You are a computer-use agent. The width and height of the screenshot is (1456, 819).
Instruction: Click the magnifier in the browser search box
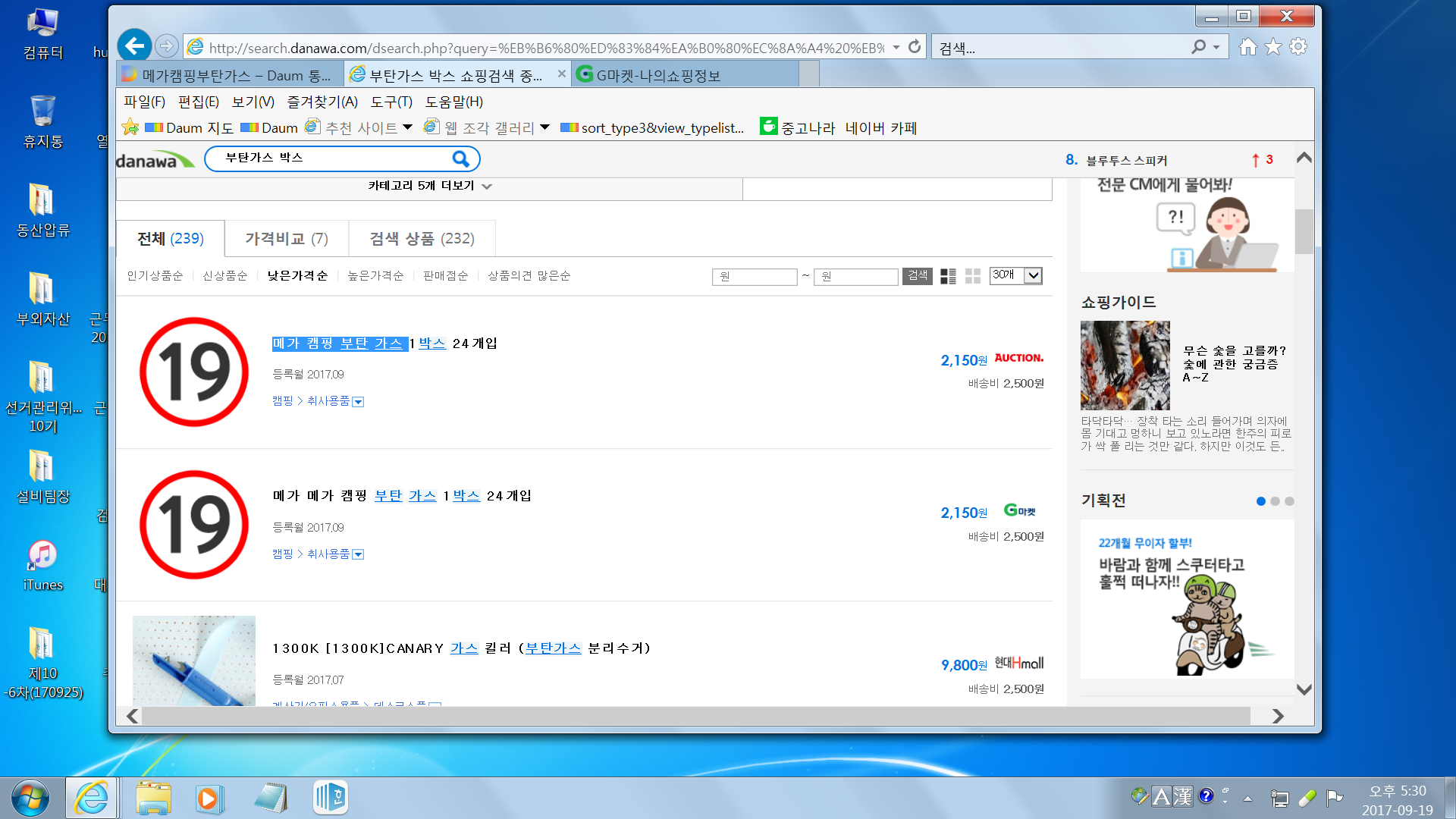pyautogui.click(x=1198, y=47)
